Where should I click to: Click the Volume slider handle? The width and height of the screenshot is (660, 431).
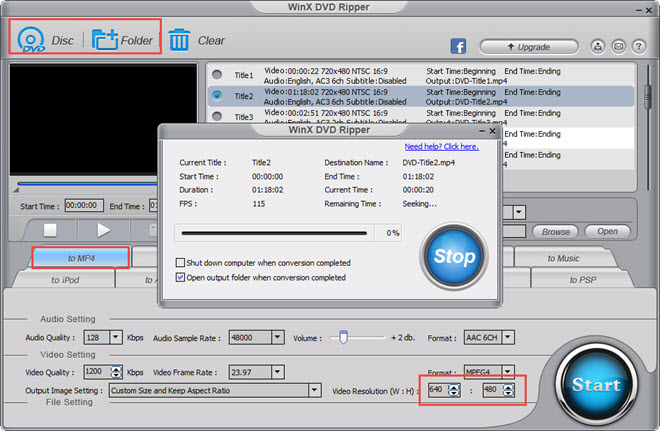point(342,338)
